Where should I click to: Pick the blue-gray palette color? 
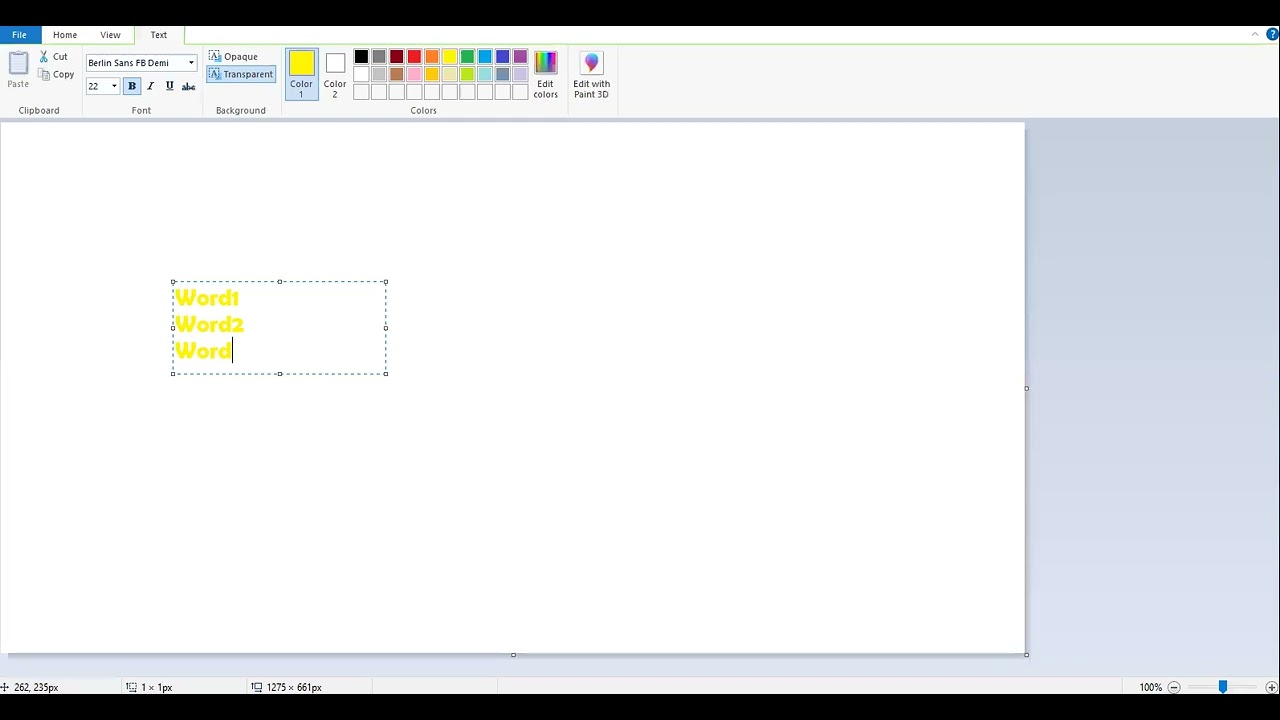503,75
